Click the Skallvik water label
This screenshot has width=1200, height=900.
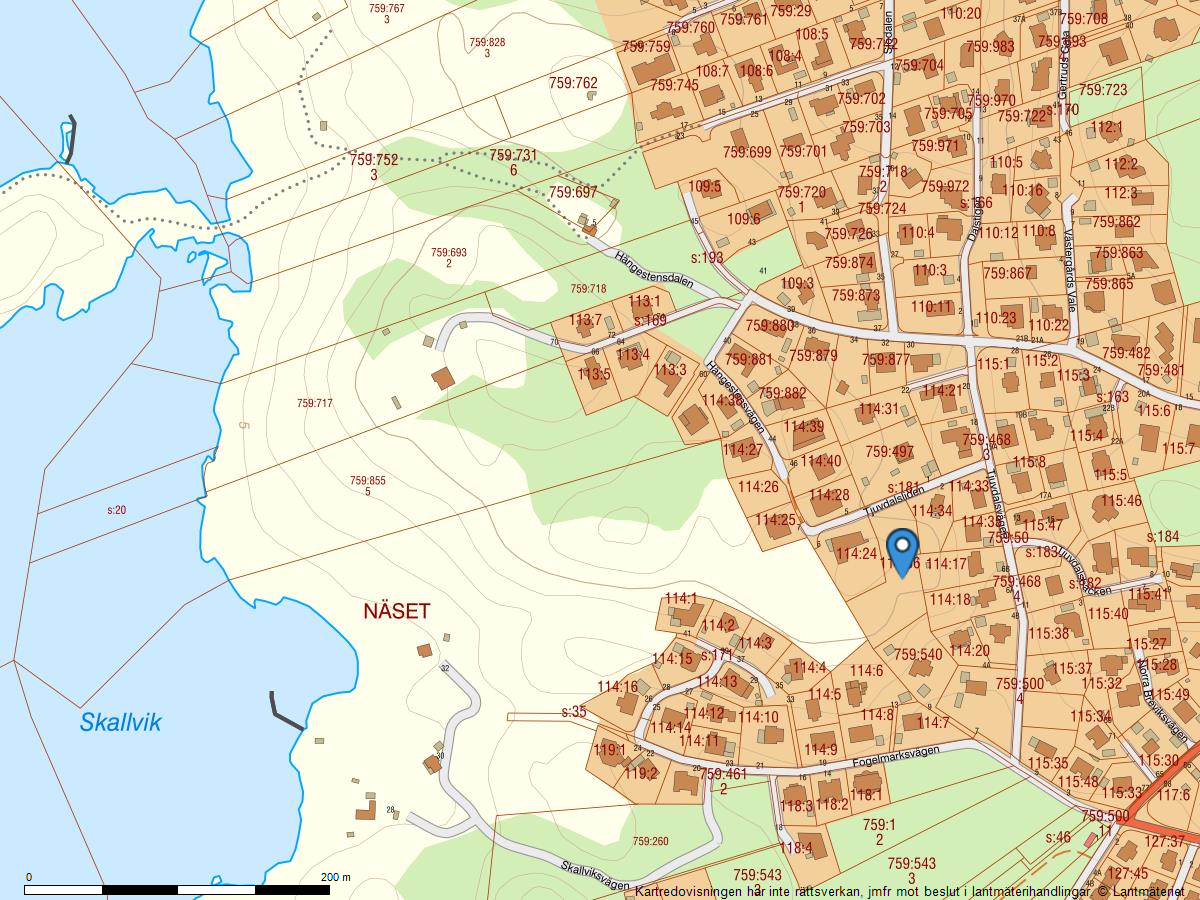pyautogui.click(x=120, y=722)
